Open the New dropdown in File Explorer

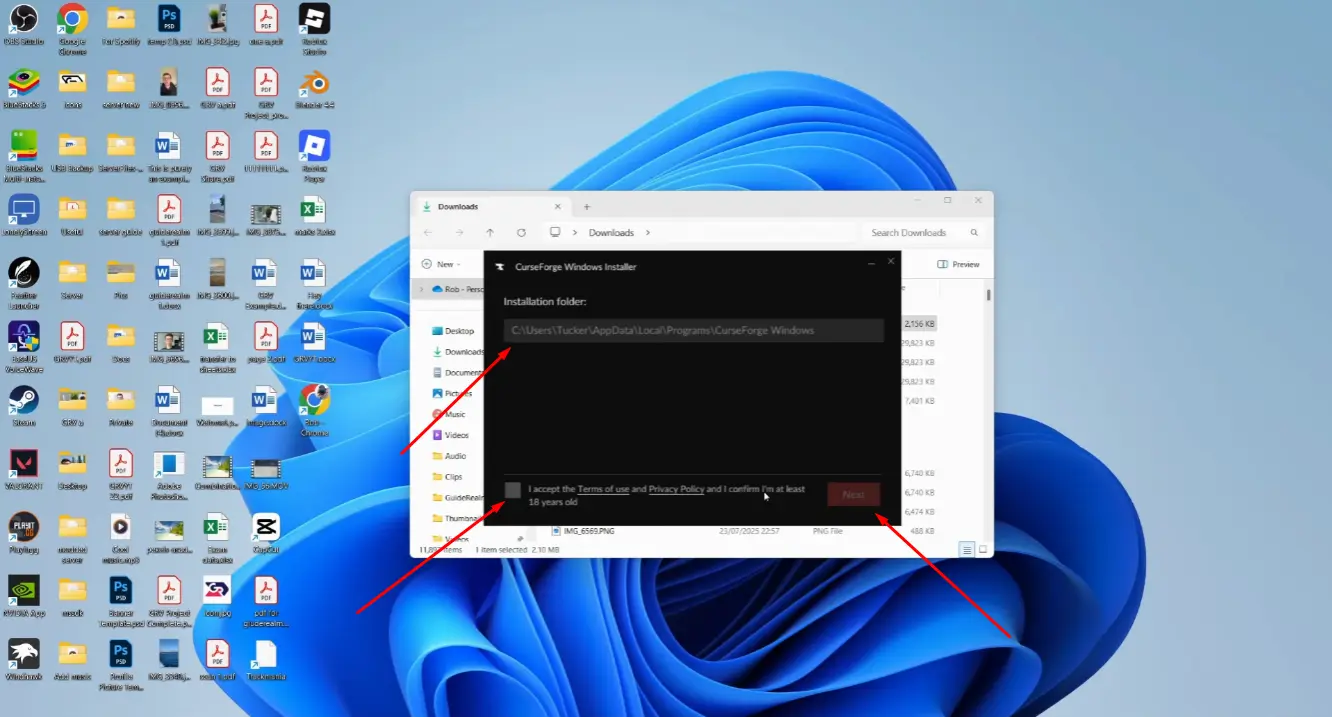coord(441,264)
